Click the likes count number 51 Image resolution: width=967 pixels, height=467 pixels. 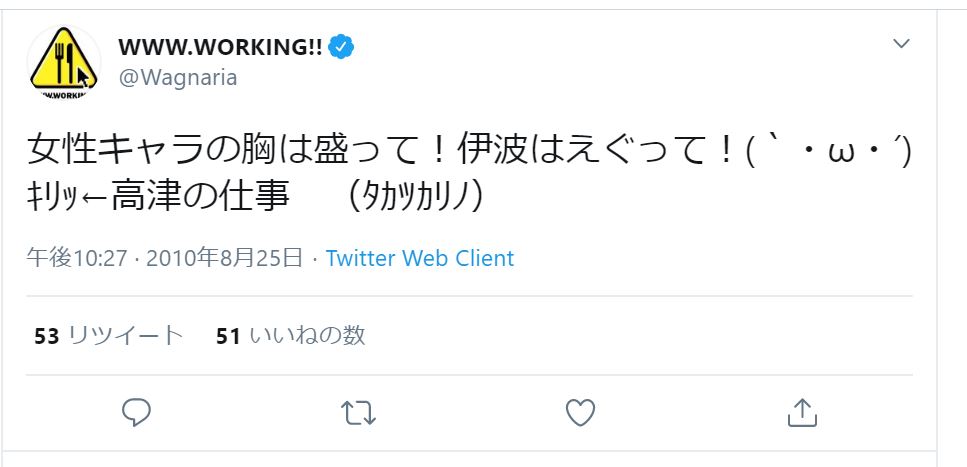click(228, 335)
